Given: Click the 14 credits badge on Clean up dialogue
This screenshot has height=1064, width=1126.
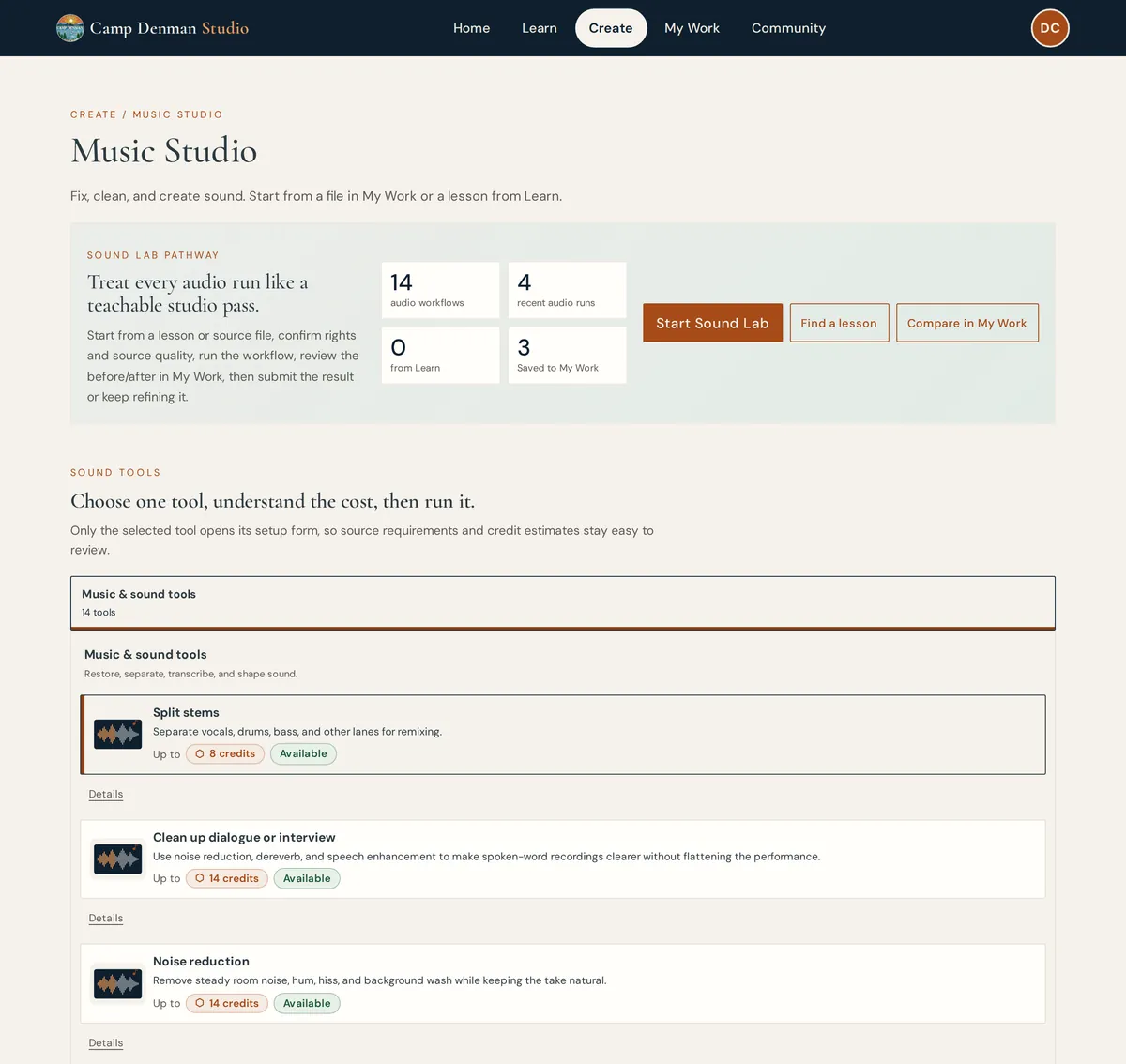Looking at the screenshot, I should [x=227, y=879].
